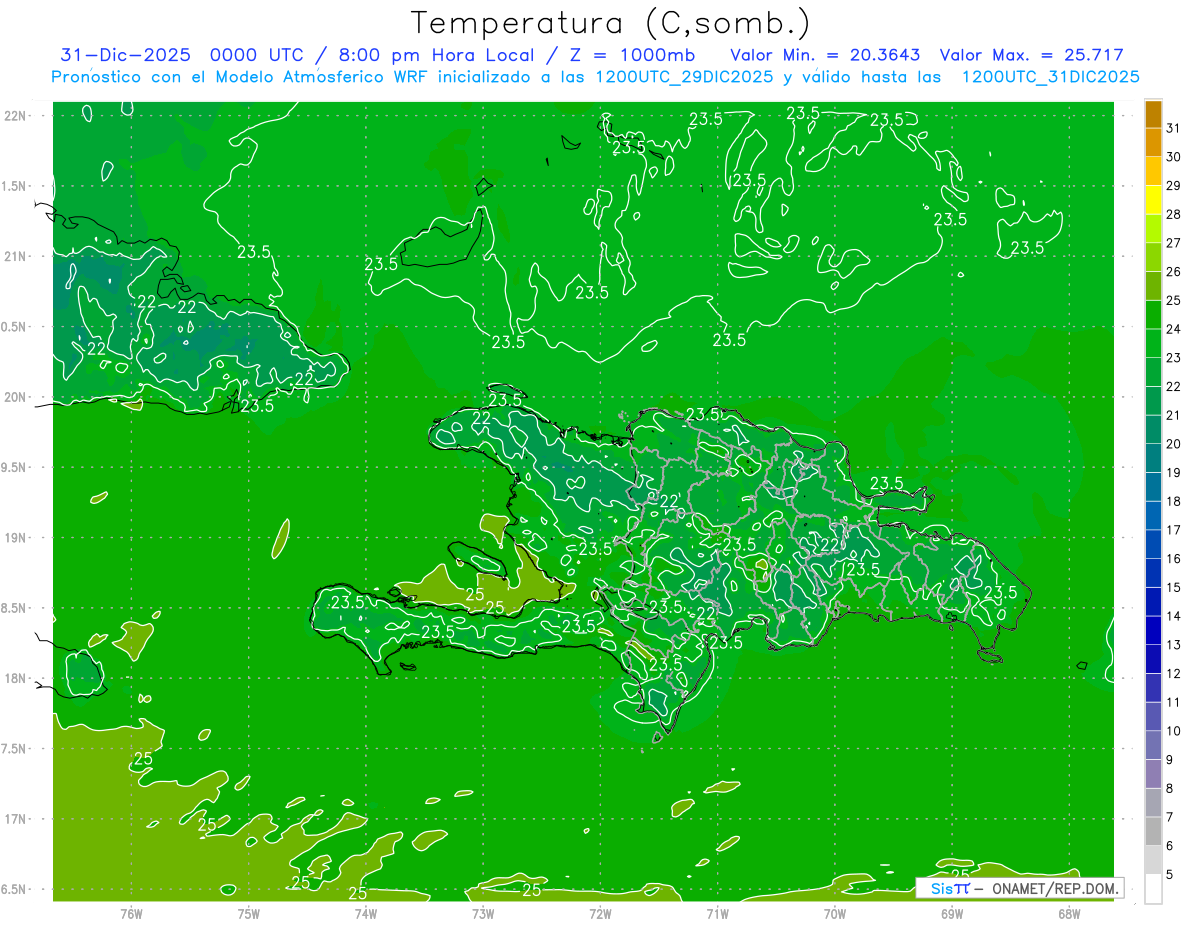Click the "22N" latitude axis label
1200x927 pixels.
15,116
